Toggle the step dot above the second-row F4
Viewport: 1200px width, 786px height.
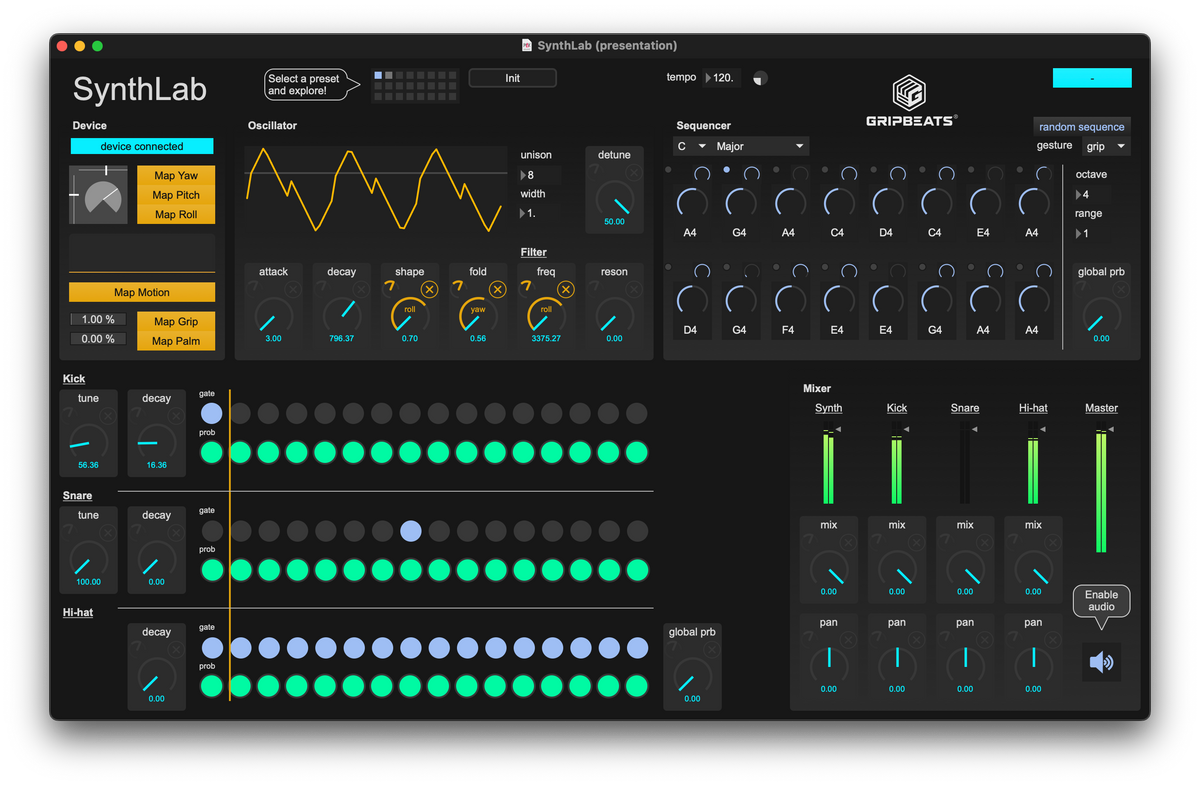[776, 268]
